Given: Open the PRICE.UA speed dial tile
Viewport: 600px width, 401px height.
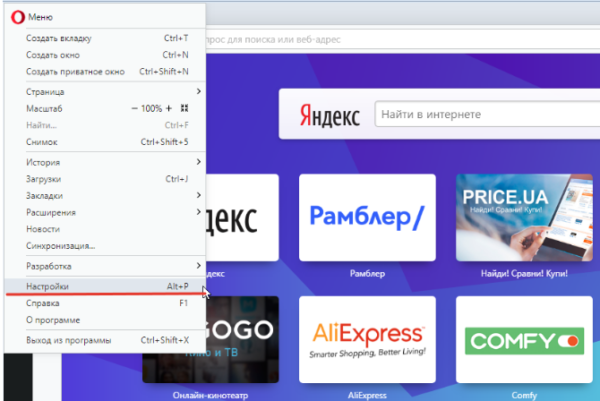Looking at the screenshot, I should tap(524, 217).
